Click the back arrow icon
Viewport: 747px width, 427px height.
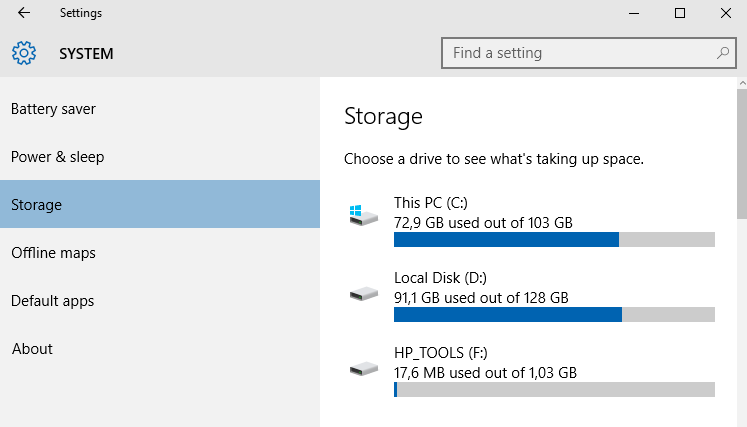24,13
